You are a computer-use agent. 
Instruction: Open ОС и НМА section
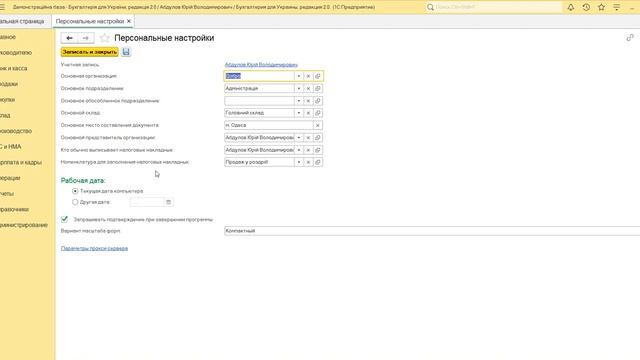coord(11,147)
